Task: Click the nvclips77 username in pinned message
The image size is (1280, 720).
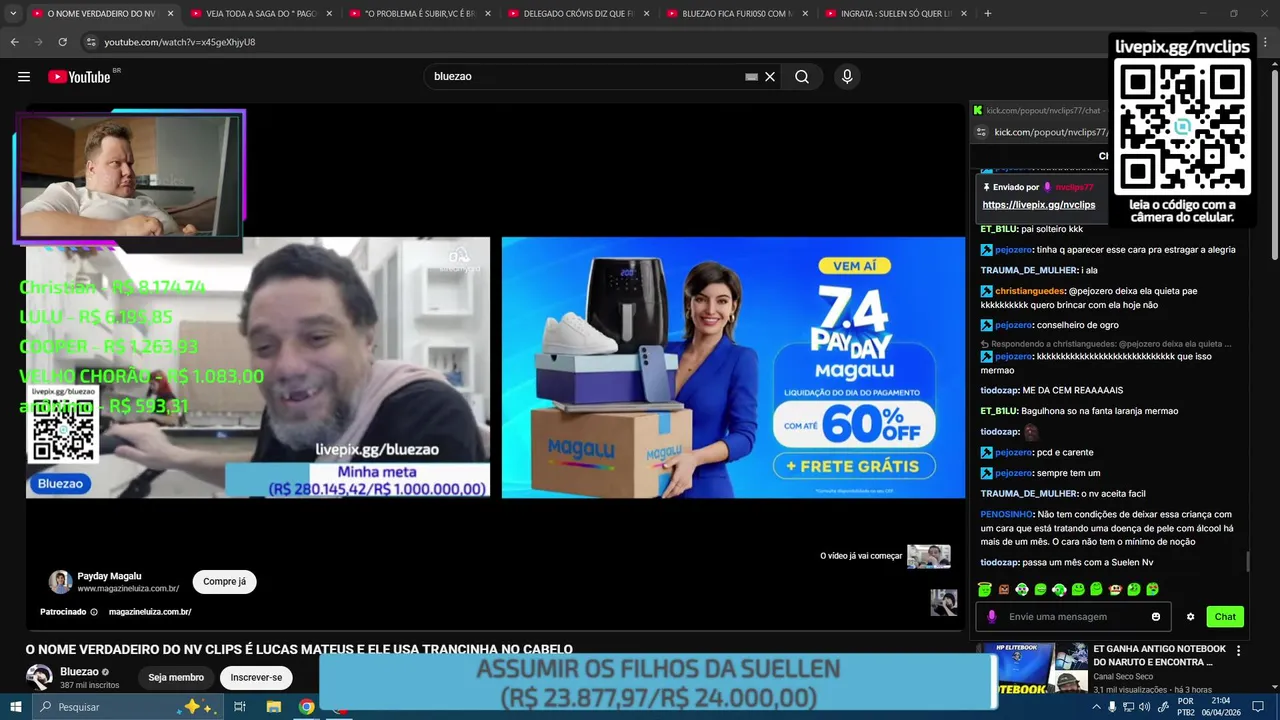Action: click(x=1074, y=187)
